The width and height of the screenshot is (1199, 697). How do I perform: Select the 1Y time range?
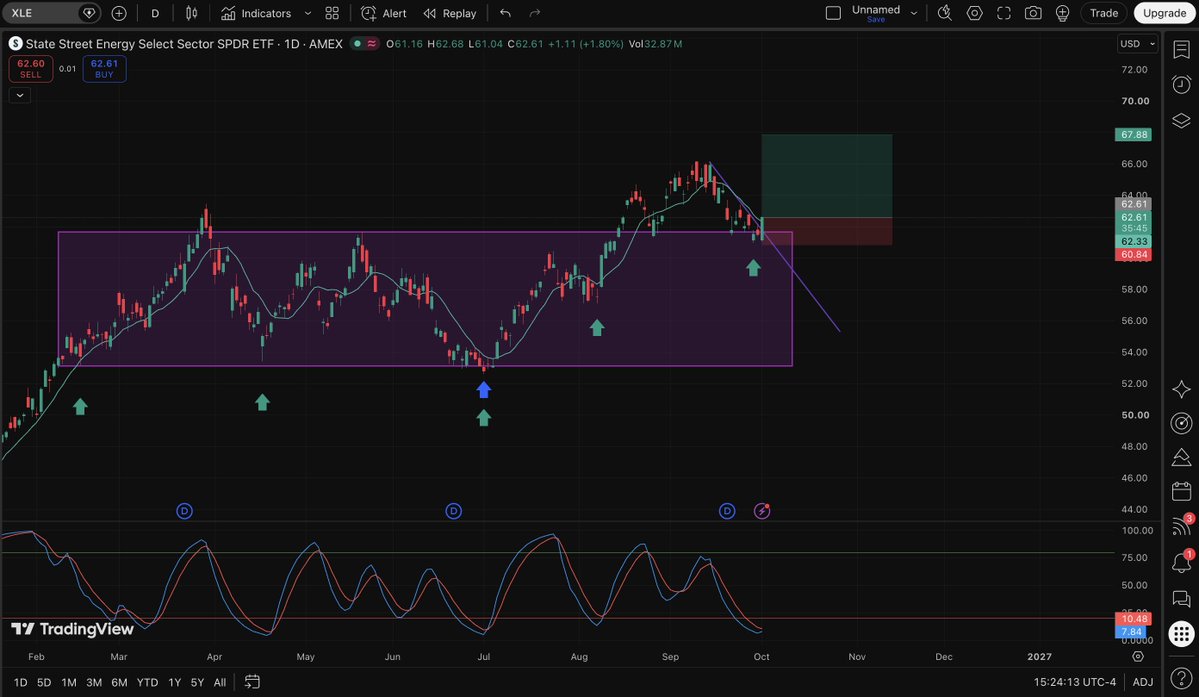pos(174,682)
